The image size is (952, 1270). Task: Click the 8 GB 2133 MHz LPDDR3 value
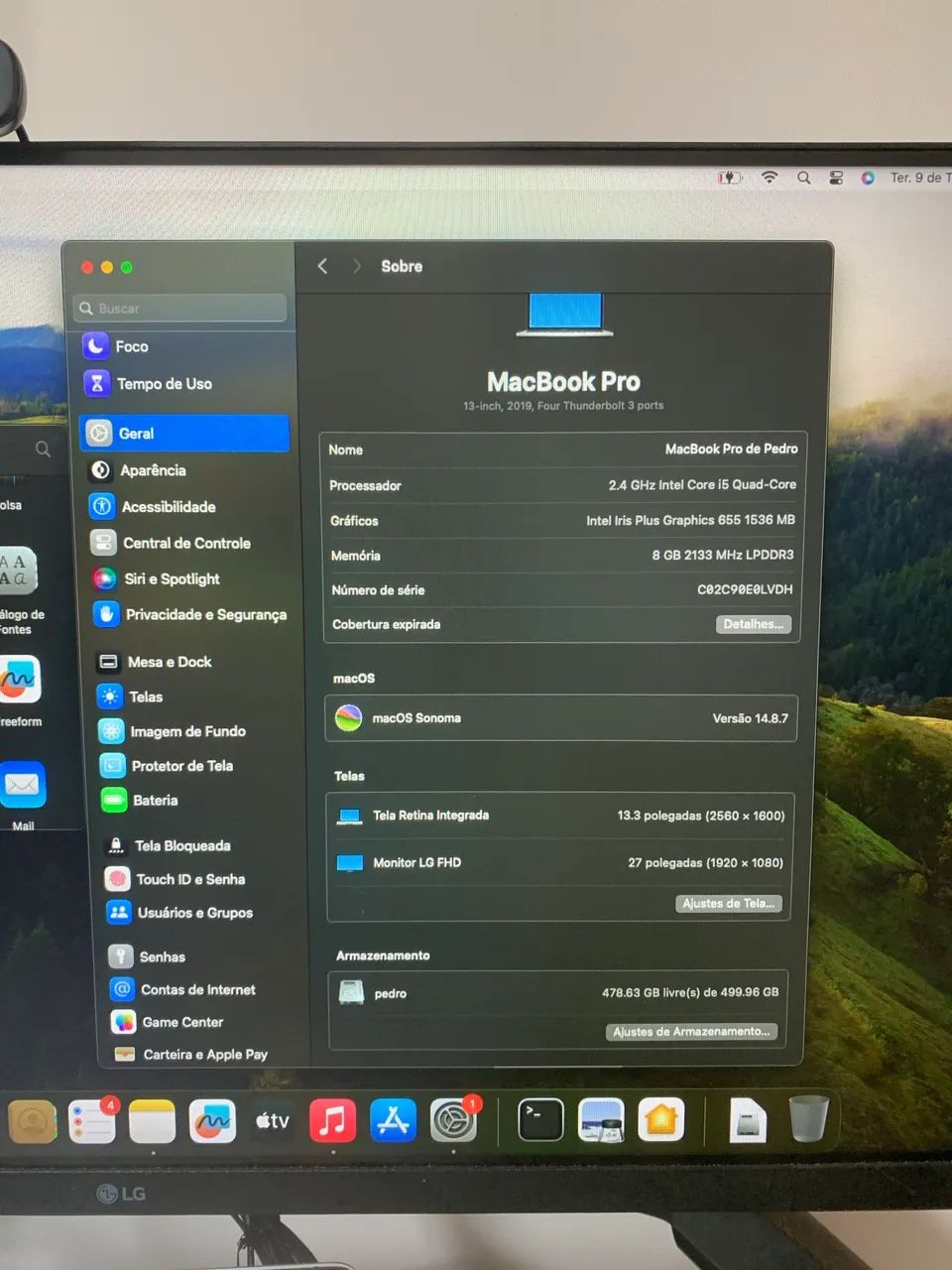click(x=723, y=555)
